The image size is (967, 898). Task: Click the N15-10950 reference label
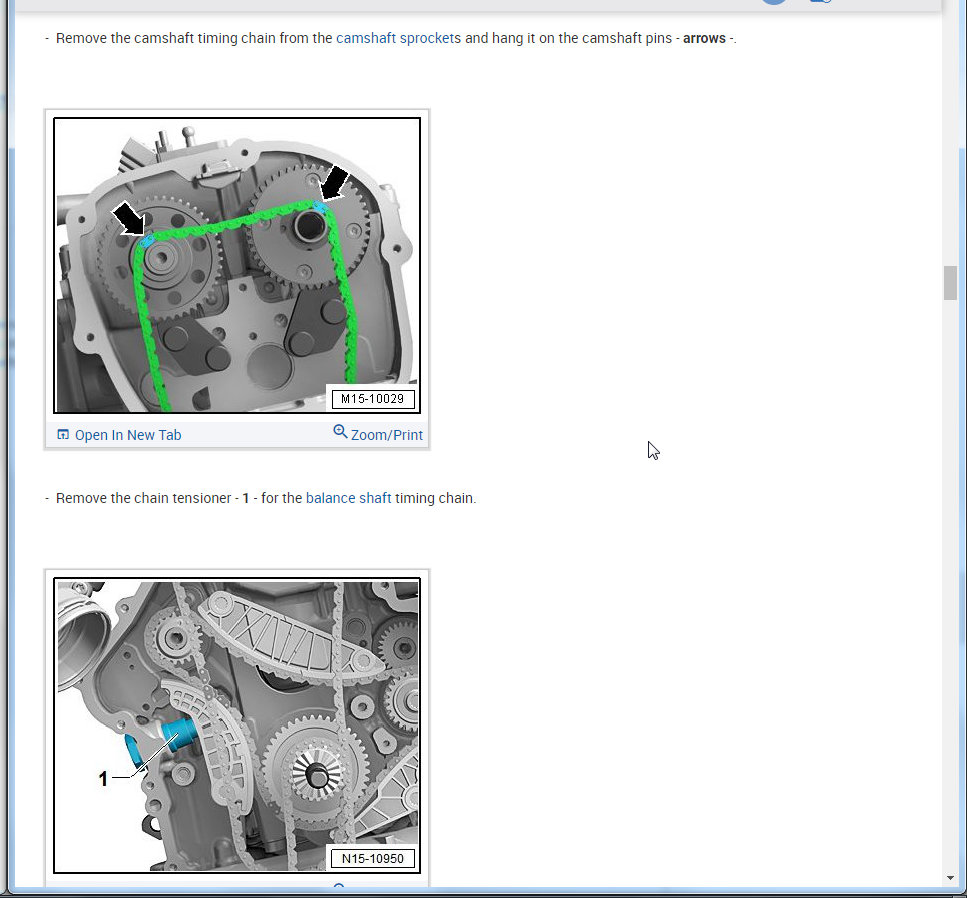(372, 859)
